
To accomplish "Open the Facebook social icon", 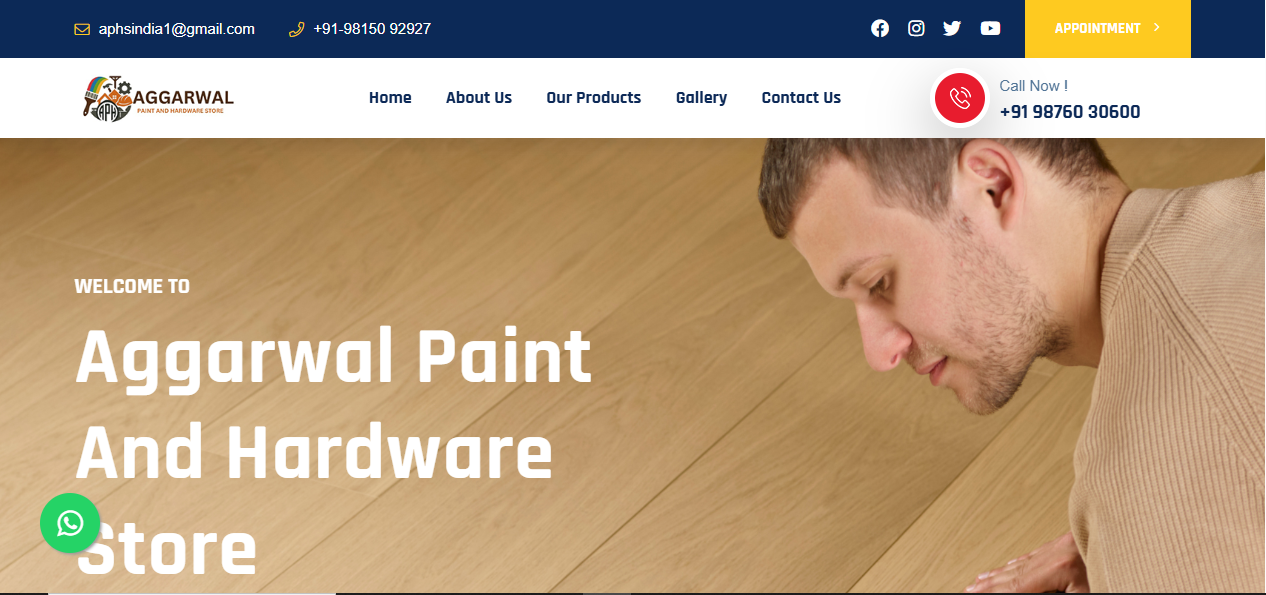I will click(x=880, y=28).
